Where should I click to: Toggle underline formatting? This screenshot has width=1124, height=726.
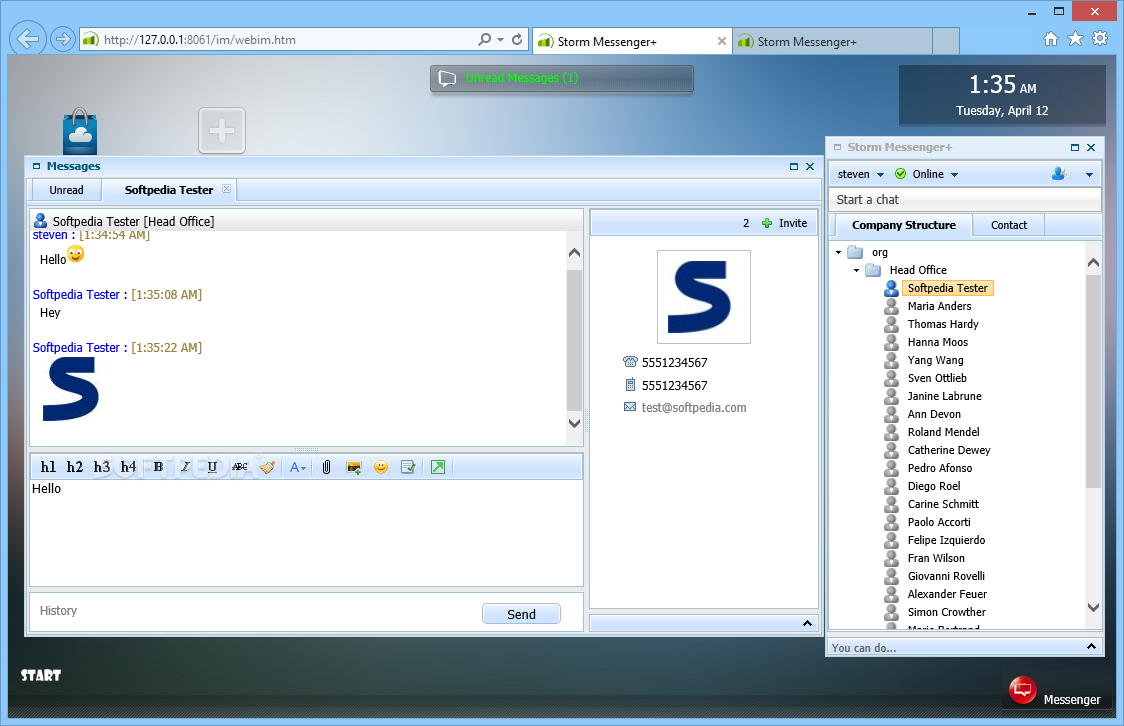tap(212, 467)
